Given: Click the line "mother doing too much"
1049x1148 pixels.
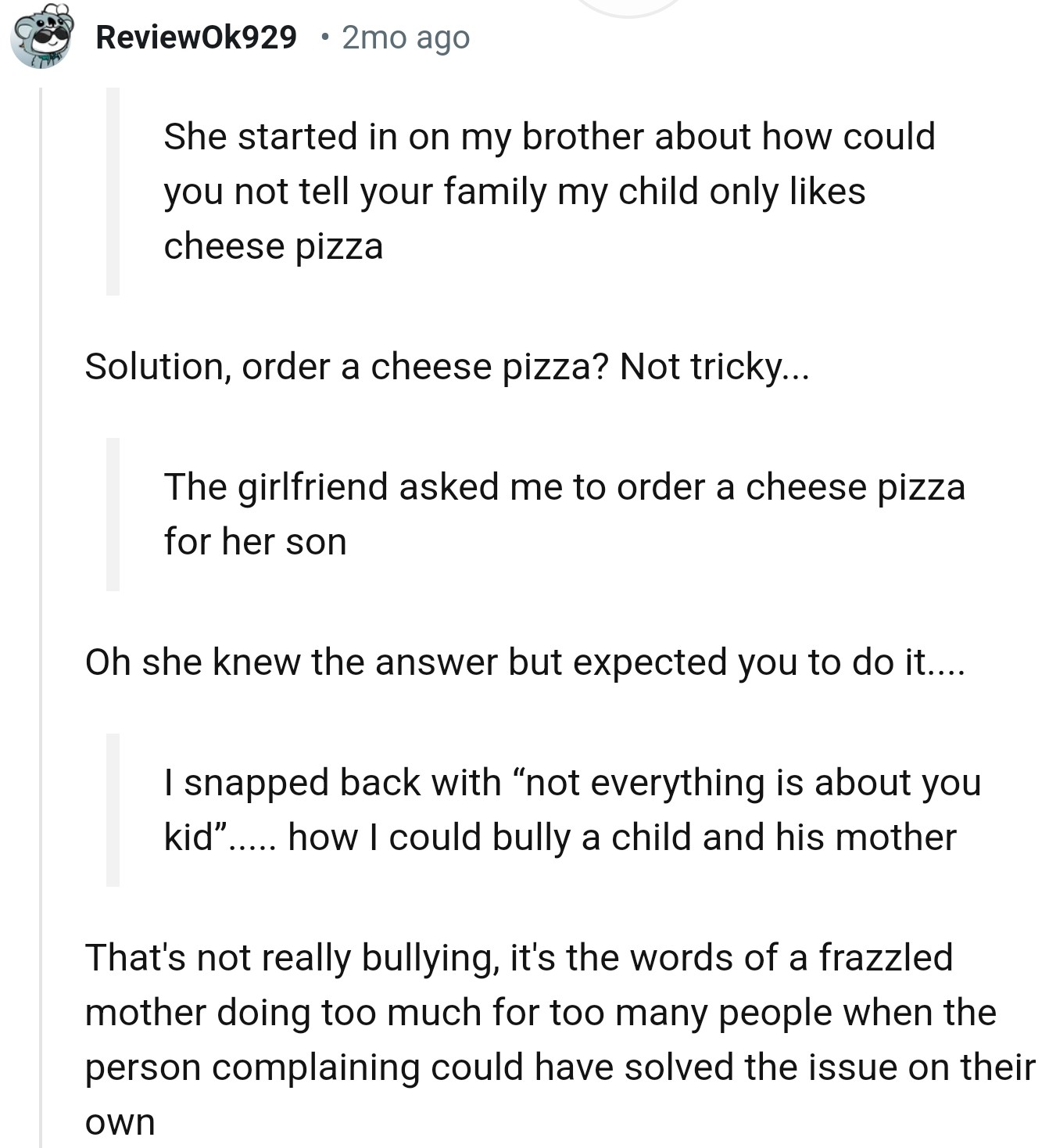Looking at the screenshot, I should click(x=540, y=1012).
